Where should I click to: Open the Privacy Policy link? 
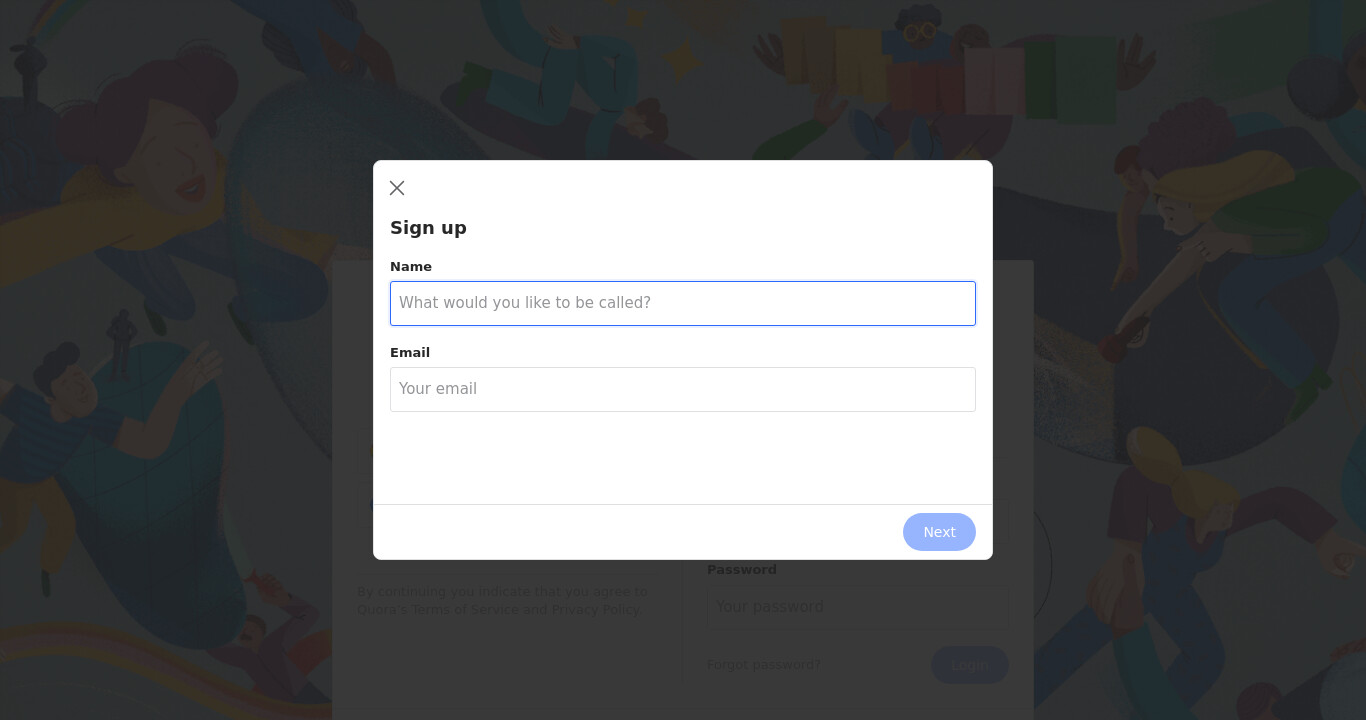coord(595,610)
